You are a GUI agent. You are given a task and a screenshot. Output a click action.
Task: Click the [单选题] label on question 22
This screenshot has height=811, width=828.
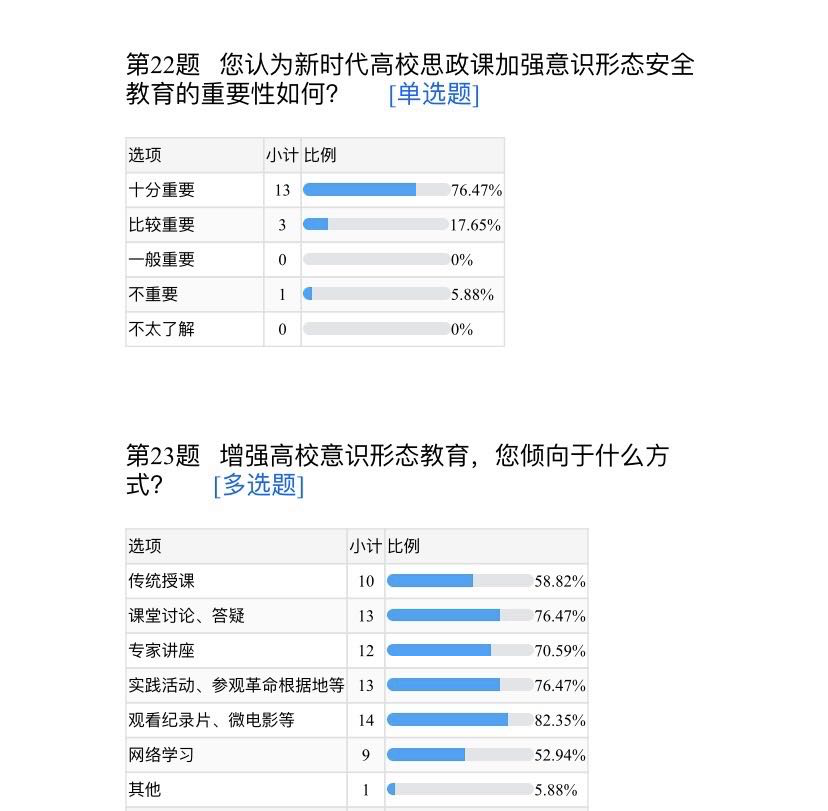coord(434,94)
